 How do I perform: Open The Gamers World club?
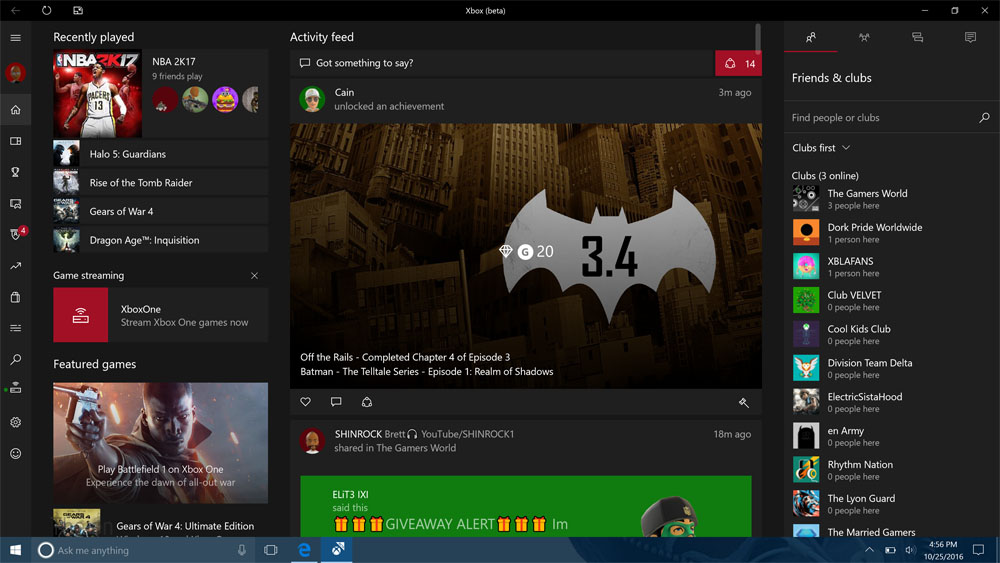(892, 199)
